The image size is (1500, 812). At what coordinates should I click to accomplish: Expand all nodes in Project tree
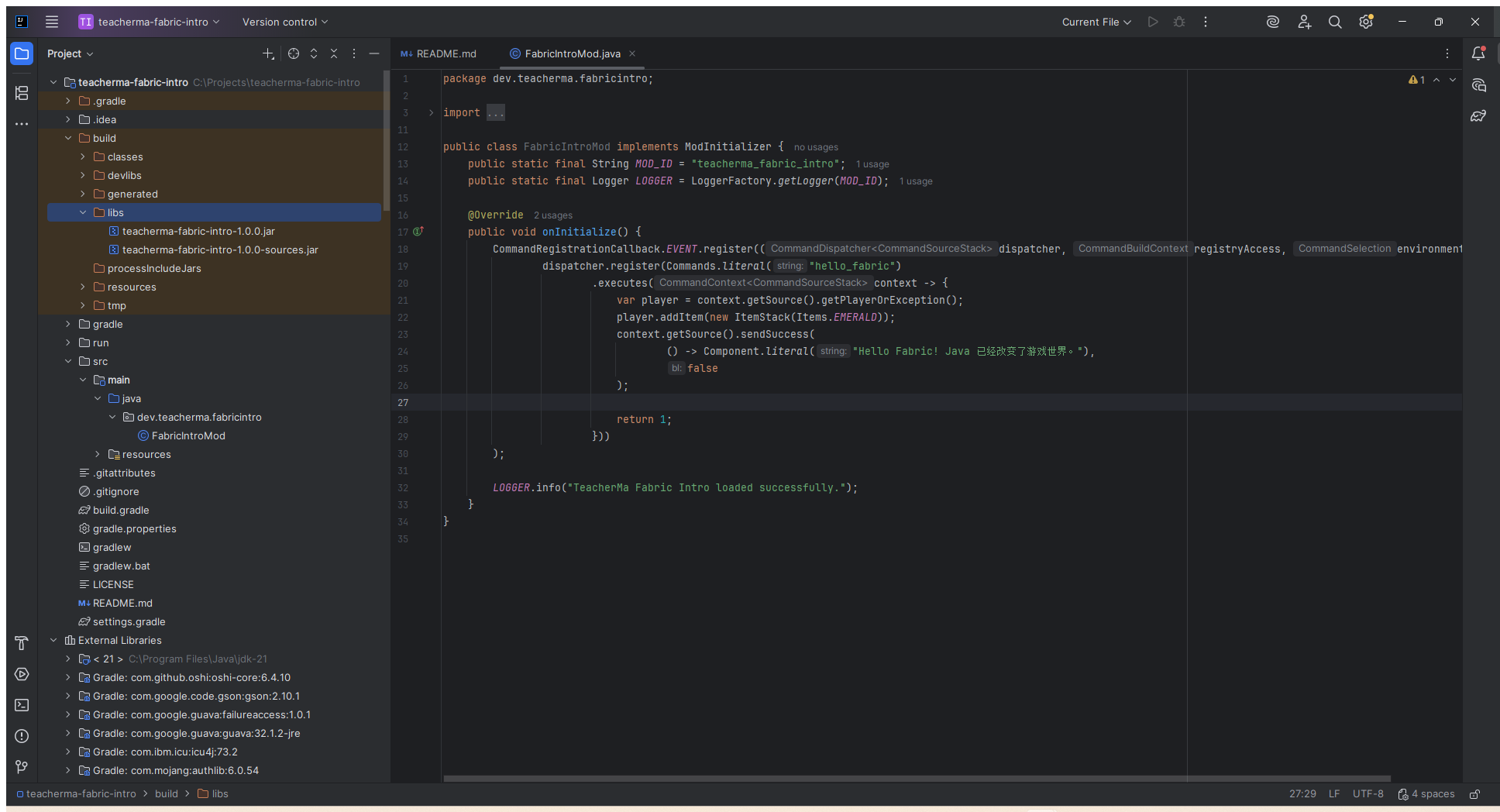pyautogui.click(x=314, y=53)
